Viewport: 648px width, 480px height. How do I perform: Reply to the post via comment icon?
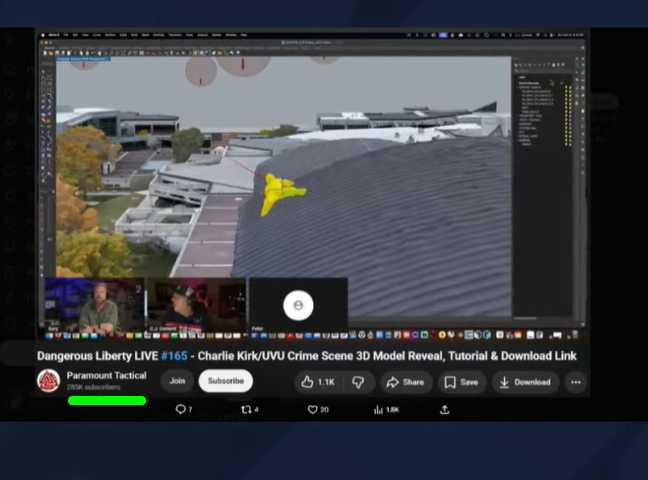(x=181, y=409)
